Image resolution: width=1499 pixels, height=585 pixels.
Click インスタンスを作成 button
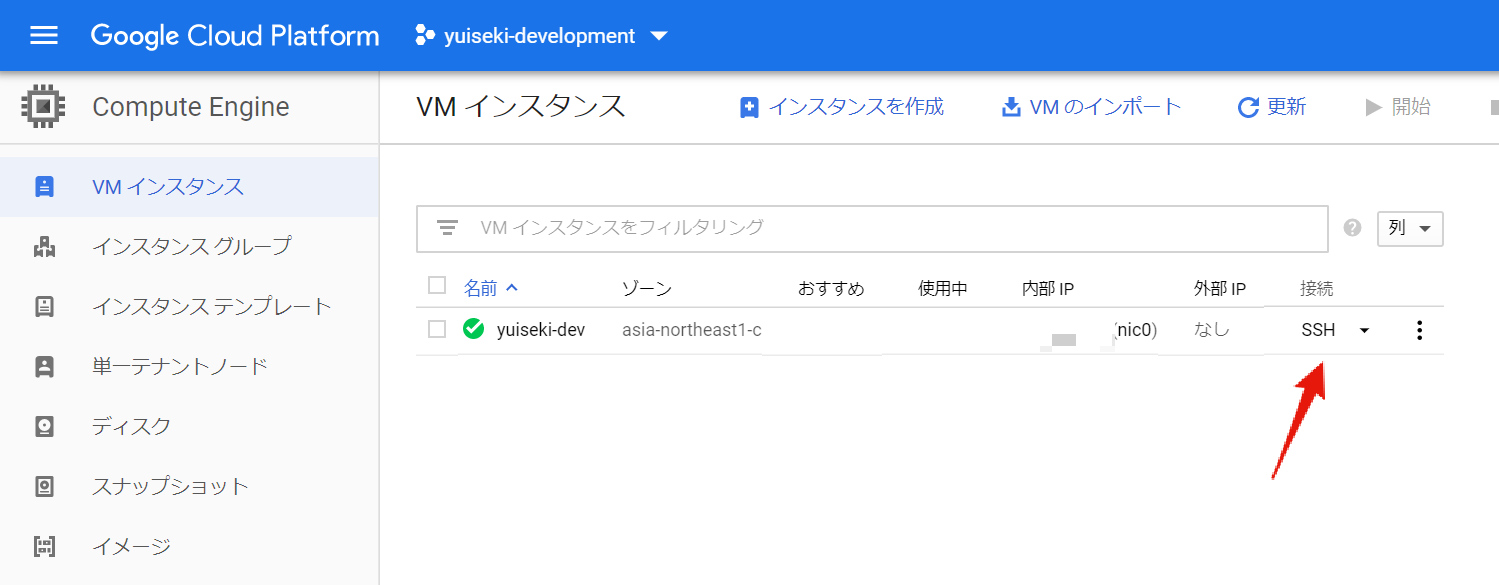point(841,107)
